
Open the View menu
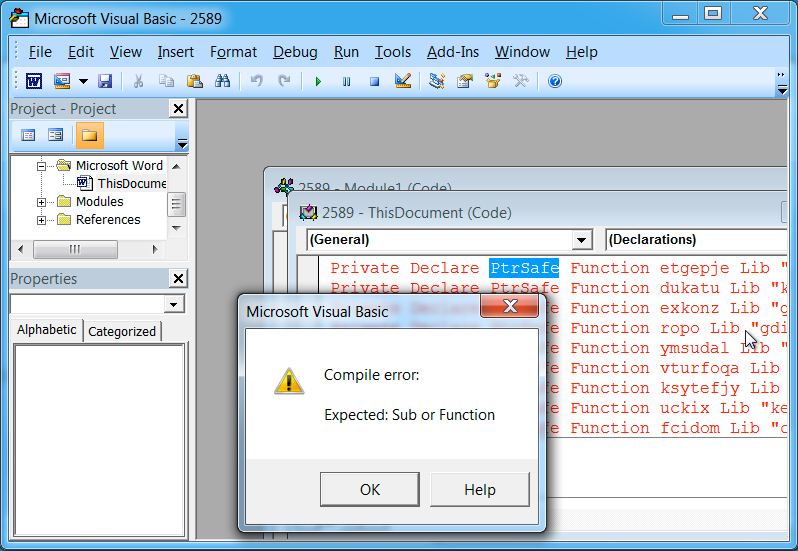[x=126, y=52]
